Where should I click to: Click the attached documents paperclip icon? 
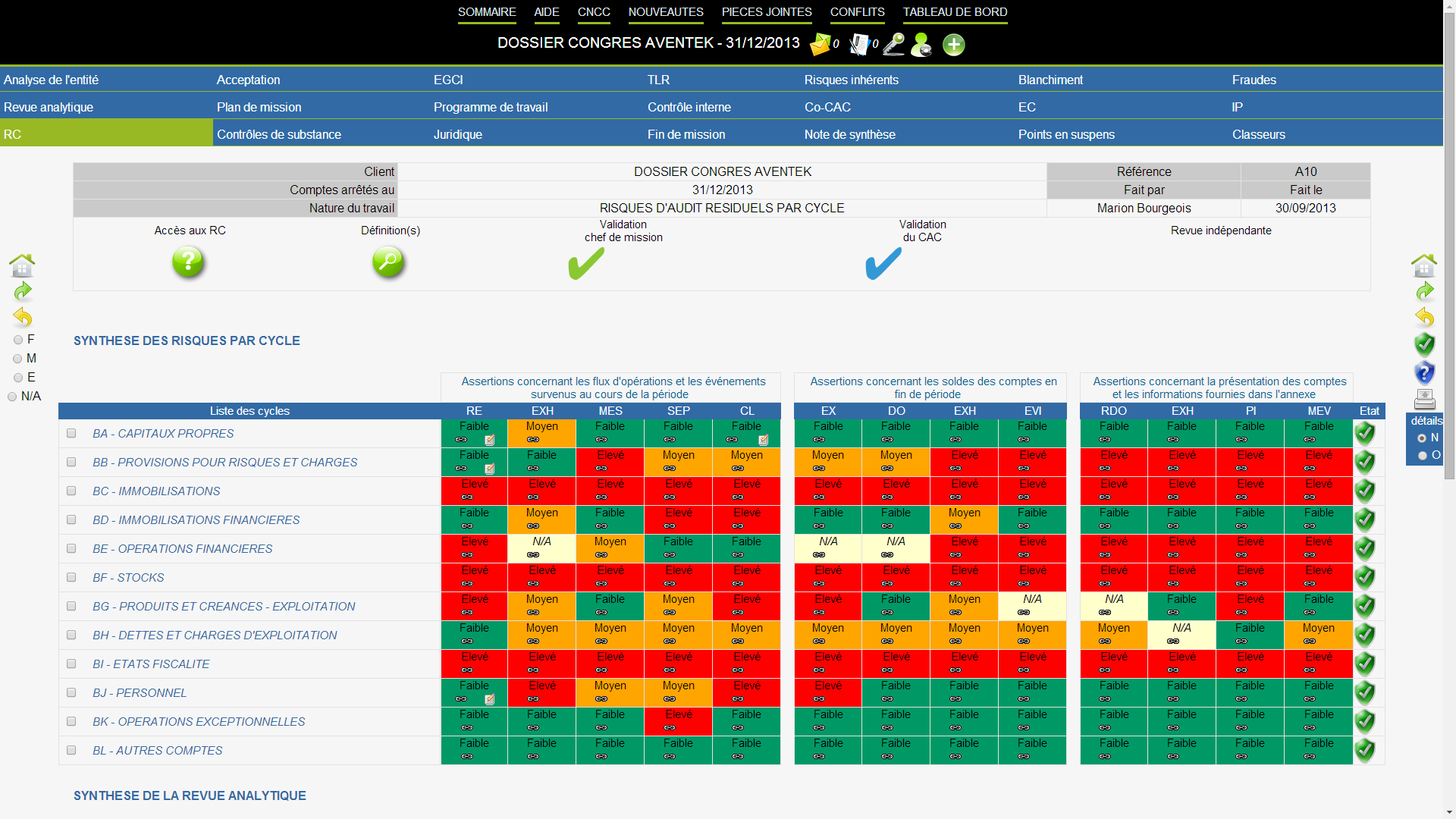pos(859,44)
